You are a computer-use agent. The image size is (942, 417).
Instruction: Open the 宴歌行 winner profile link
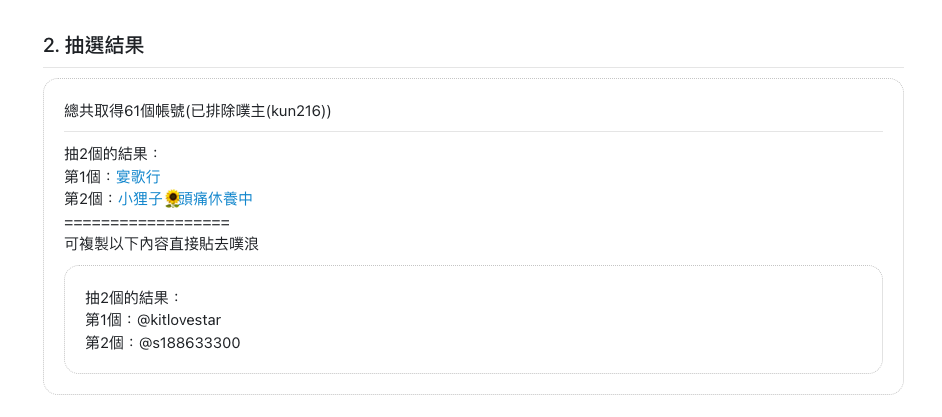[138, 177]
